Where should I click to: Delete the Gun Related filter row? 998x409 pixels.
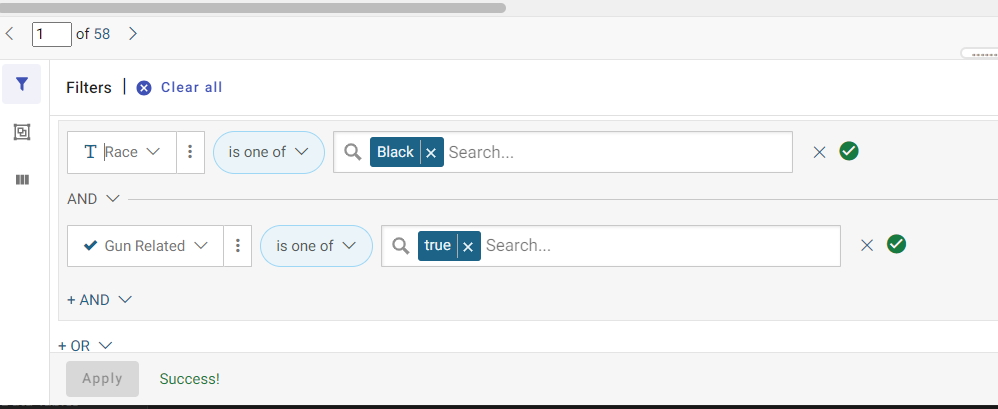pyautogui.click(x=866, y=246)
